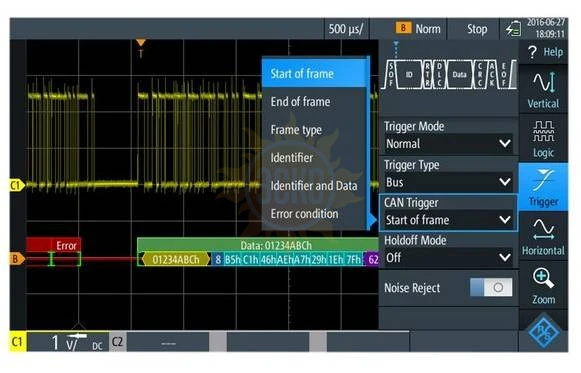Tap the Rohde & Schwarz logo button
This screenshot has height=373, width=581.
click(543, 332)
